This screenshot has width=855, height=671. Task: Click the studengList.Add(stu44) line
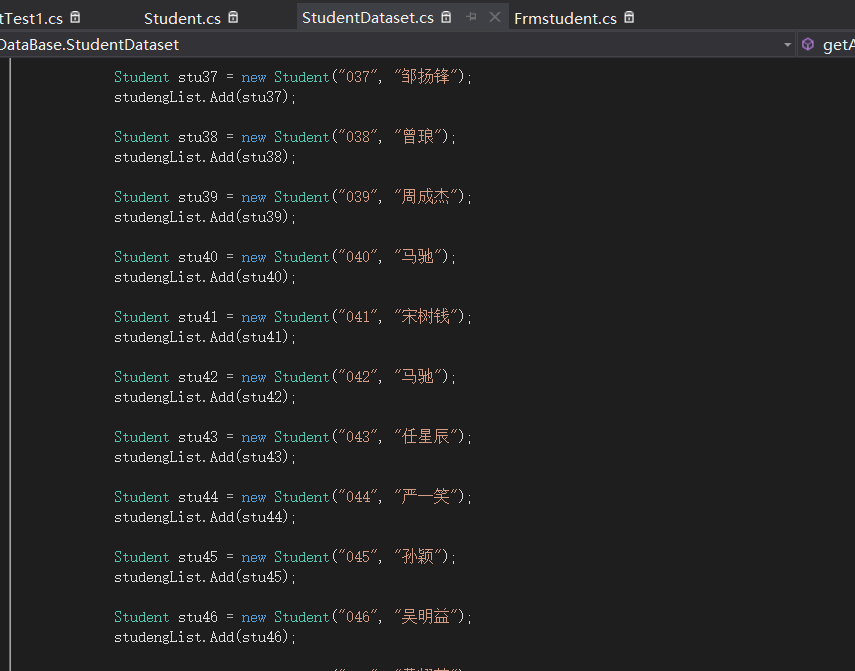pyautogui.click(x=205, y=517)
